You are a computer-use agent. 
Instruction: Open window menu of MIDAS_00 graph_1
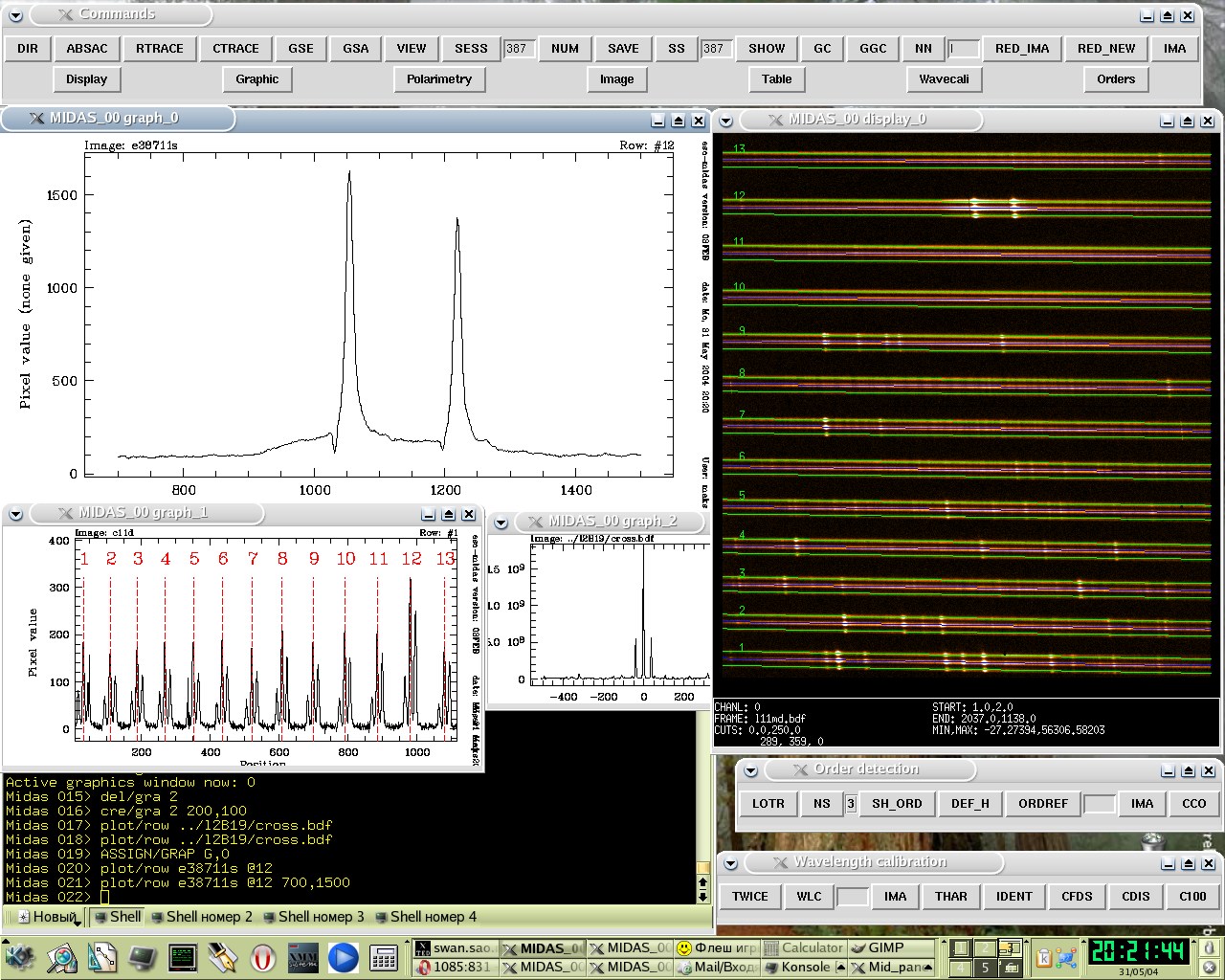pyautogui.click(x=15, y=515)
